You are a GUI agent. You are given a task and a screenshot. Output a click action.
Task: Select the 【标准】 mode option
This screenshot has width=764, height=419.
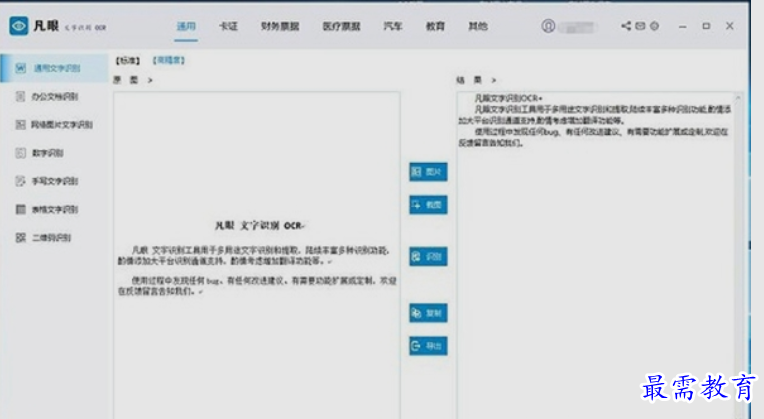tap(128, 60)
